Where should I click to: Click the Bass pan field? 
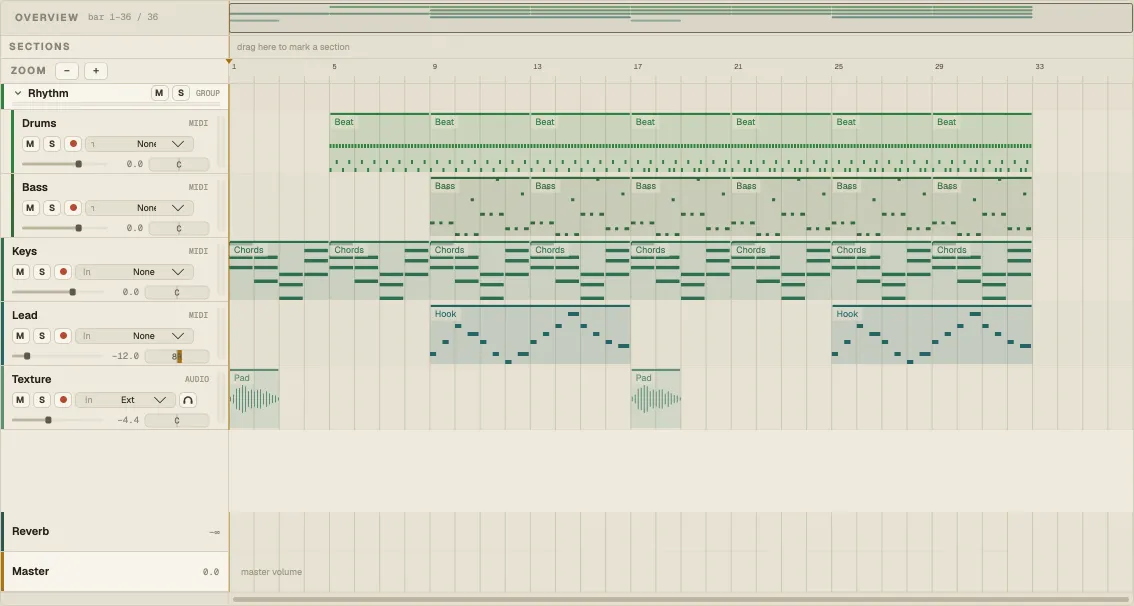(x=179, y=228)
